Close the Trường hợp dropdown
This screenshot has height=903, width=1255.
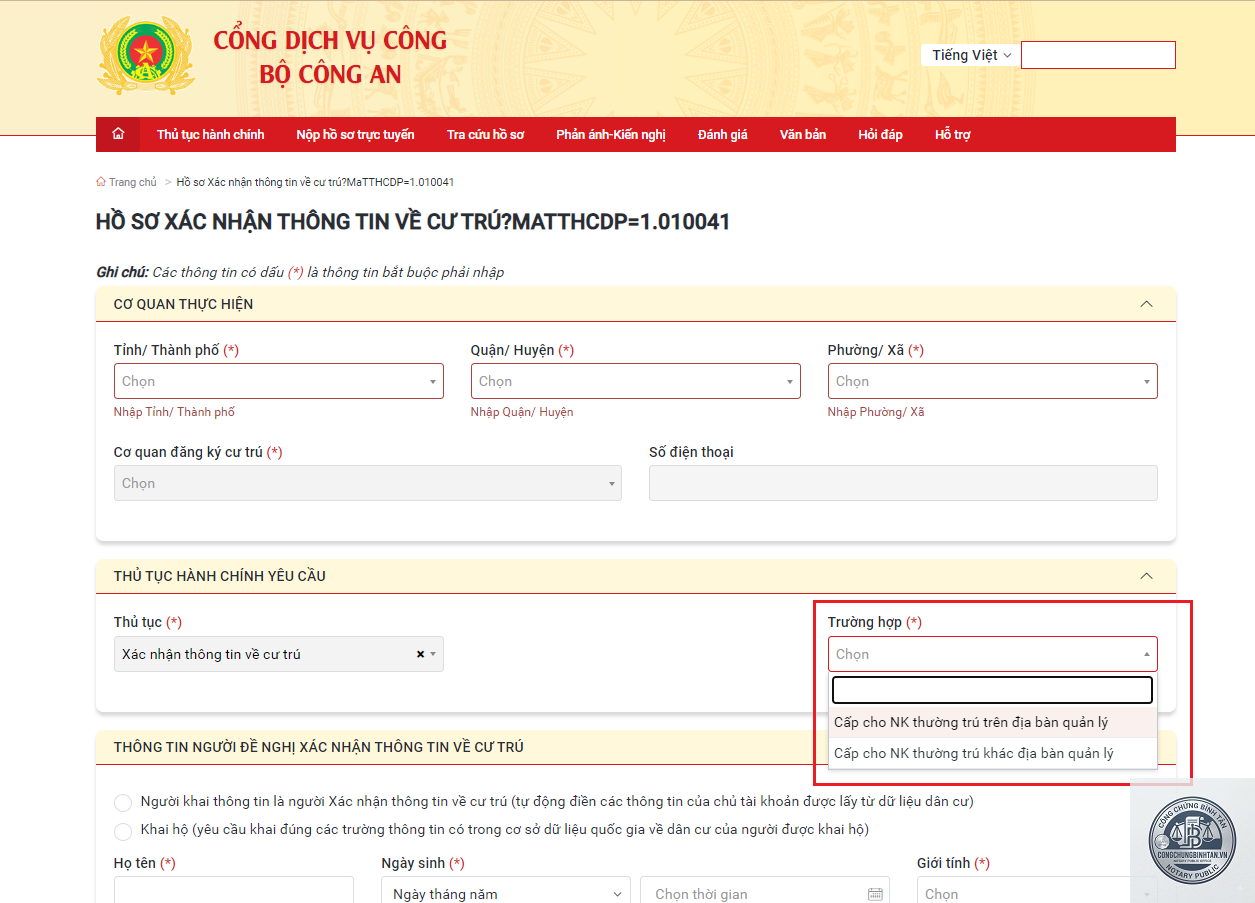[x=993, y=654]
